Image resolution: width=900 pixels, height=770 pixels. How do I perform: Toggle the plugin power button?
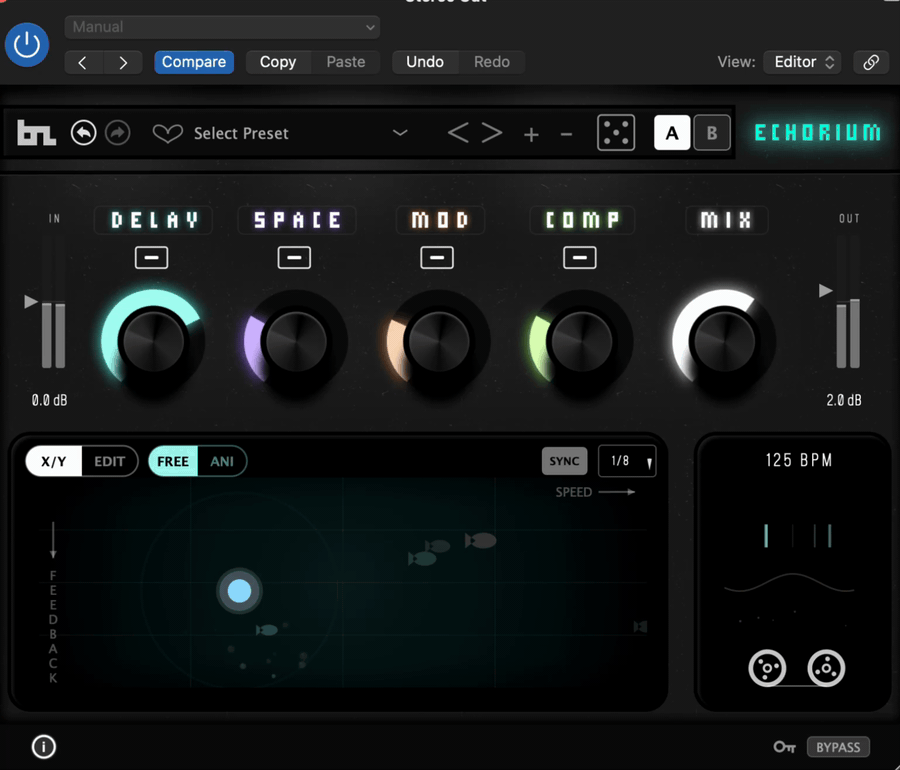pos(26,45)
